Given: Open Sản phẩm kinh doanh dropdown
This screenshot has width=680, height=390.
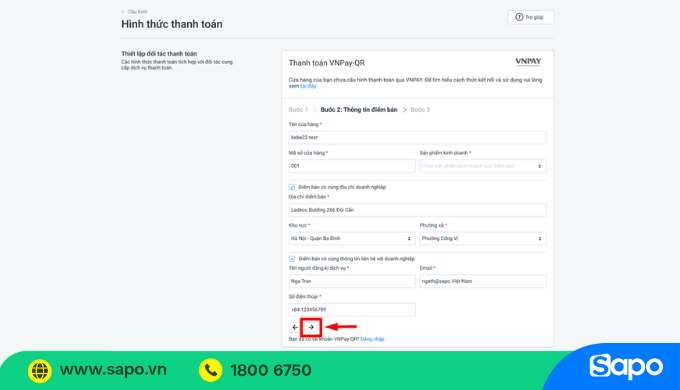Looking at the screenshot, I should point(483,166).
